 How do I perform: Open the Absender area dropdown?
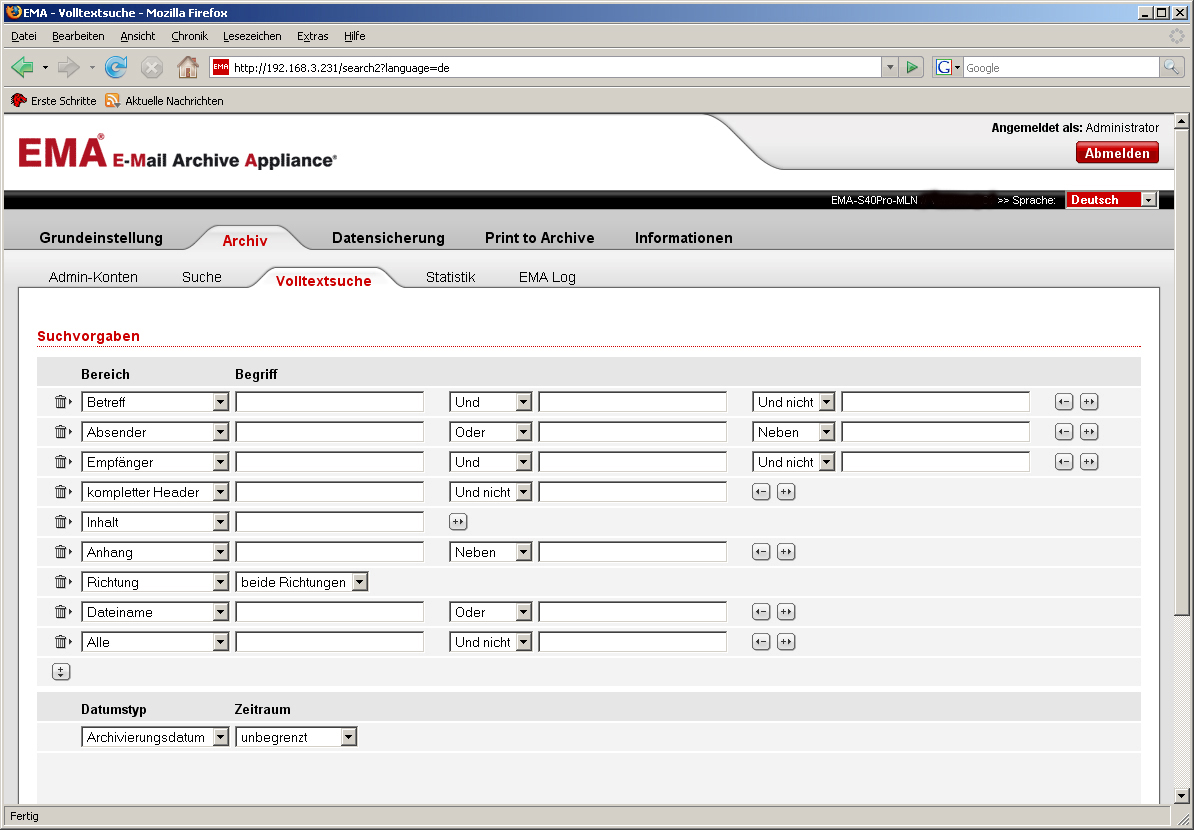click(155, 432)
